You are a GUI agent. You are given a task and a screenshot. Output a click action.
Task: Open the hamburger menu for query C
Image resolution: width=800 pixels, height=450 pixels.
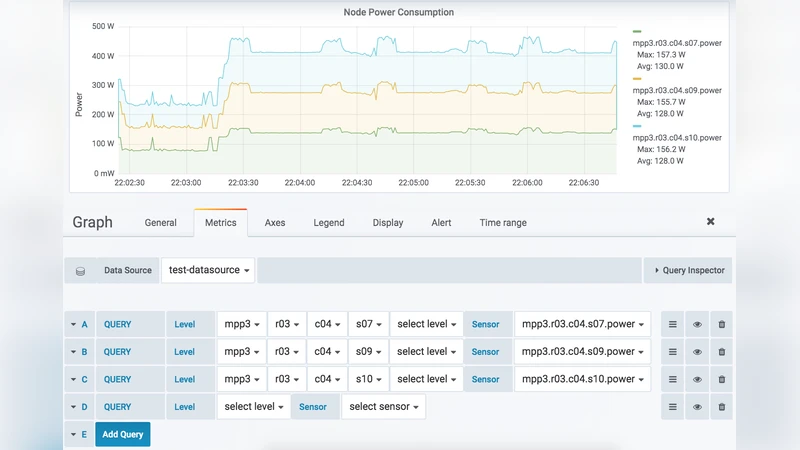[673, 379]
